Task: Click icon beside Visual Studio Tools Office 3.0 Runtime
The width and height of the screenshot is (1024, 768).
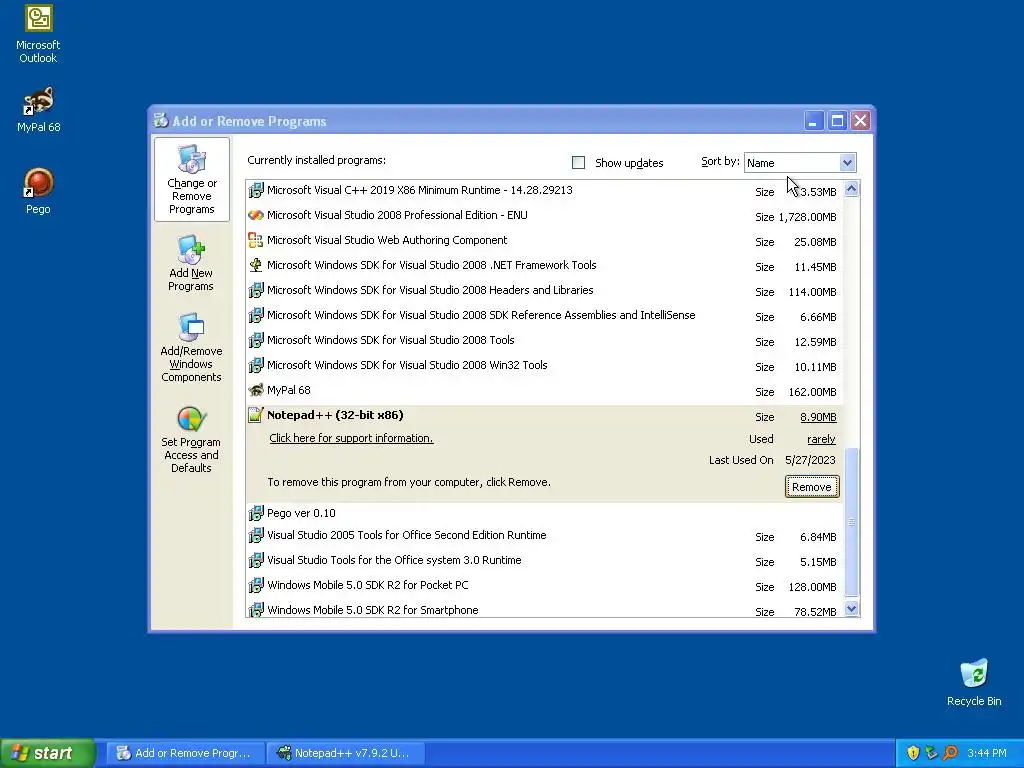Action: point(256,560)
